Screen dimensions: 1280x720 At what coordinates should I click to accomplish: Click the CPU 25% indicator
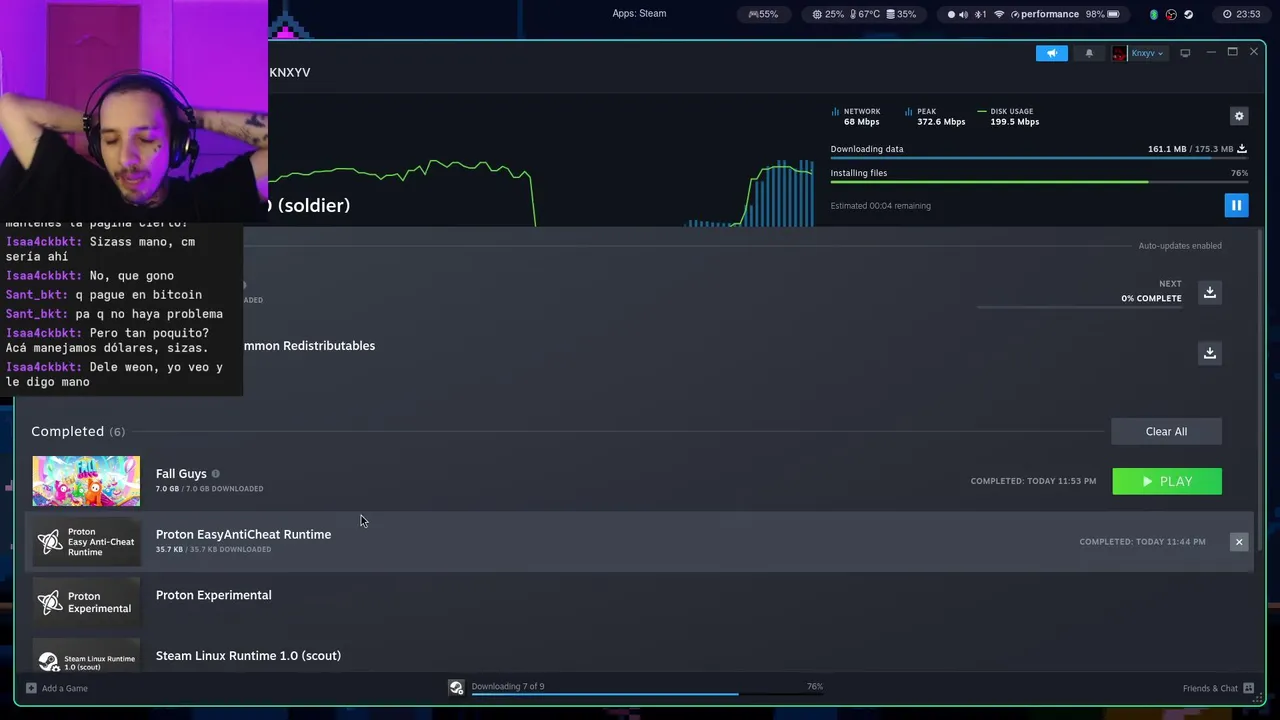pyautogui.click(x=828, y=14)
